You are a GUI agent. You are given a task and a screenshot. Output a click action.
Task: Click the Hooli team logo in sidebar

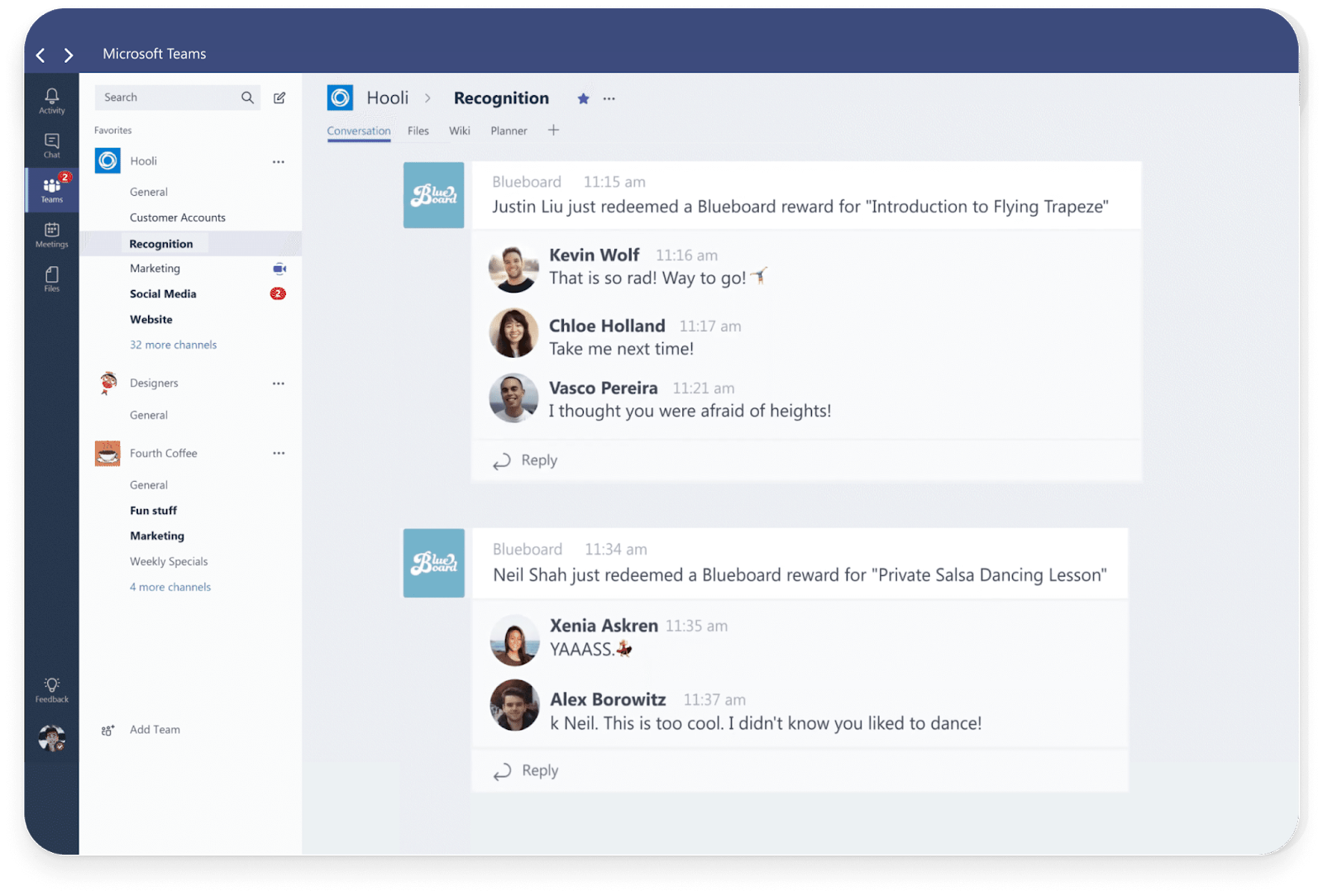point(107,160)
